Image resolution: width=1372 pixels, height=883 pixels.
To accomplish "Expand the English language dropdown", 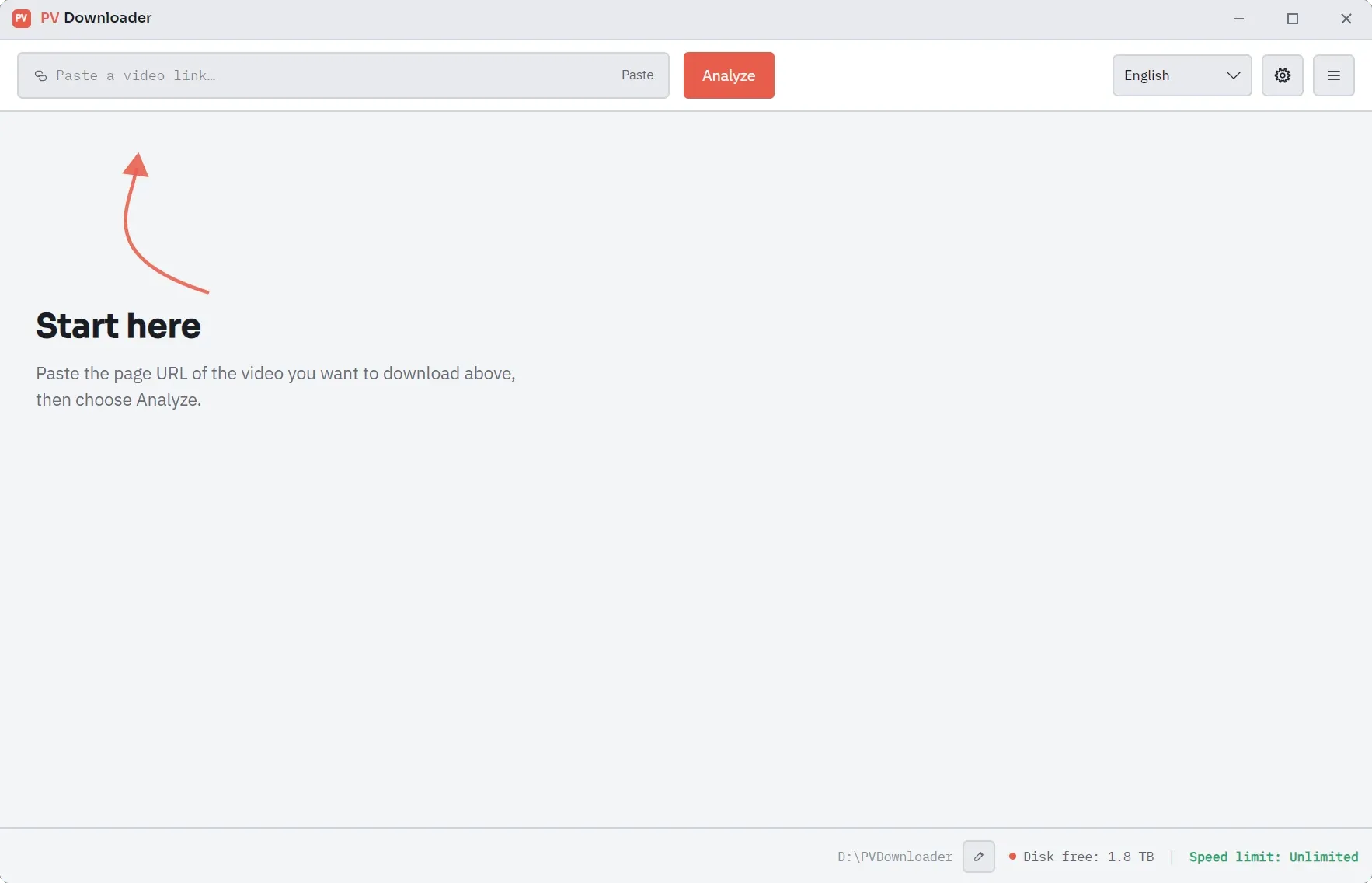I will [1182, 75].
